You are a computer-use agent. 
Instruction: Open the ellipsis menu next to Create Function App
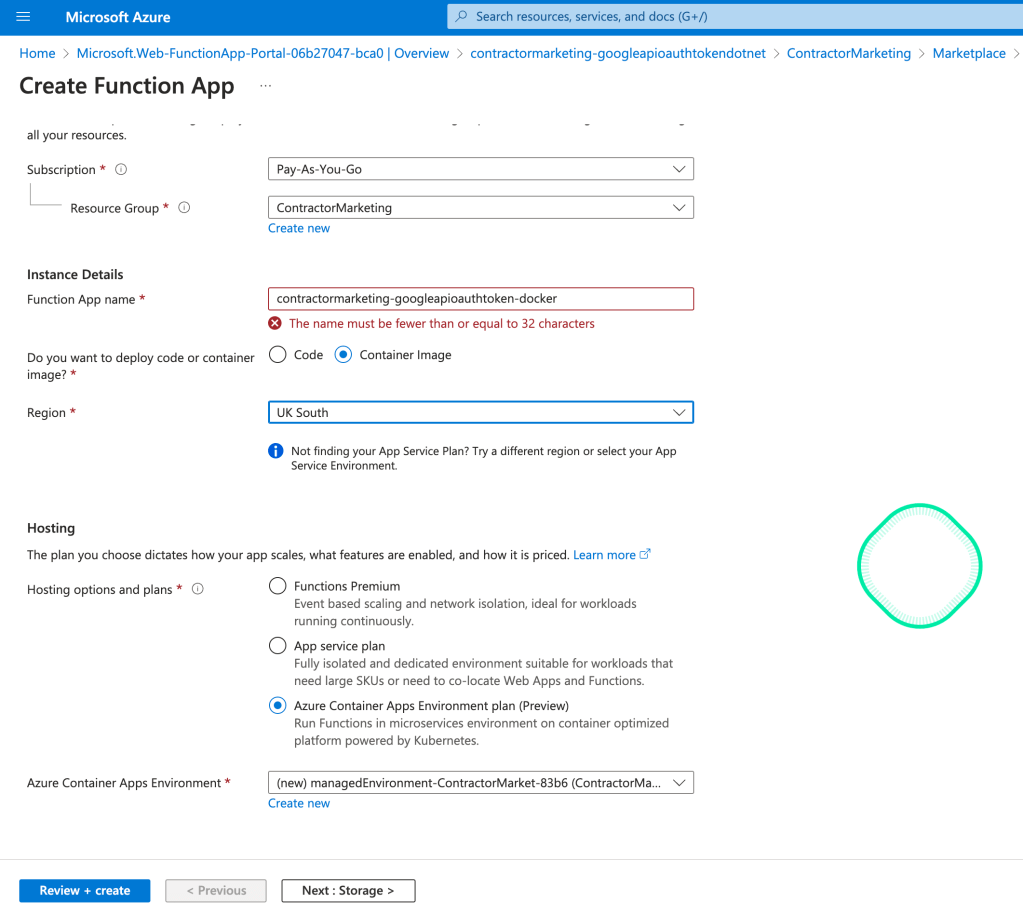[266, 86]
